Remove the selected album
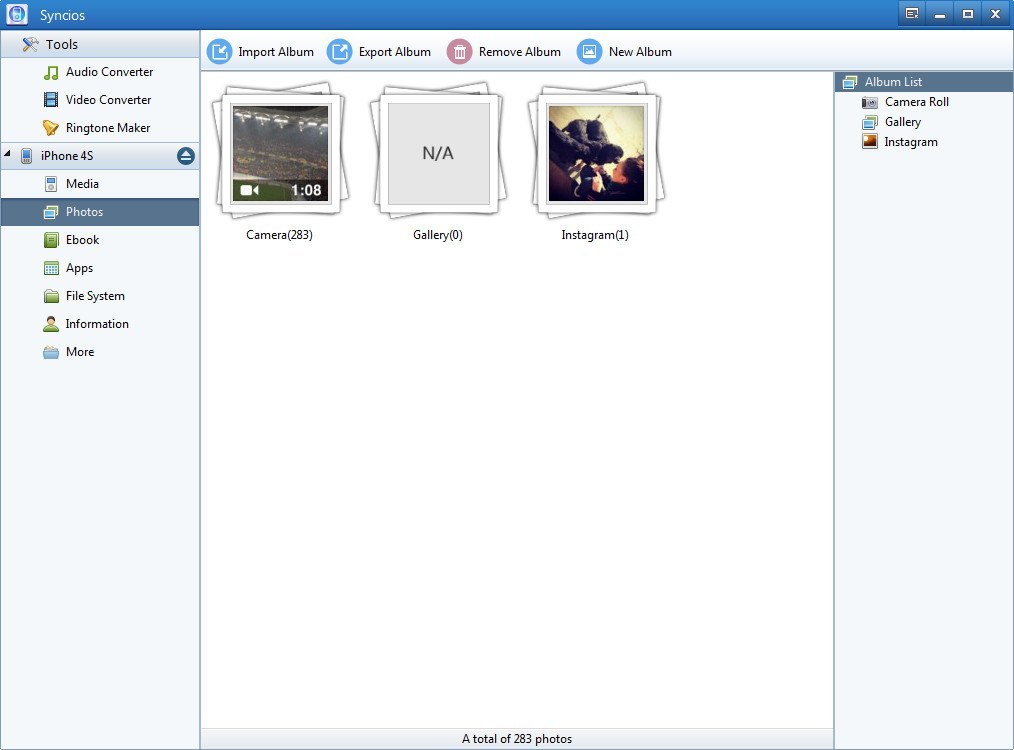1014x750 pixels. pos(504,51)
